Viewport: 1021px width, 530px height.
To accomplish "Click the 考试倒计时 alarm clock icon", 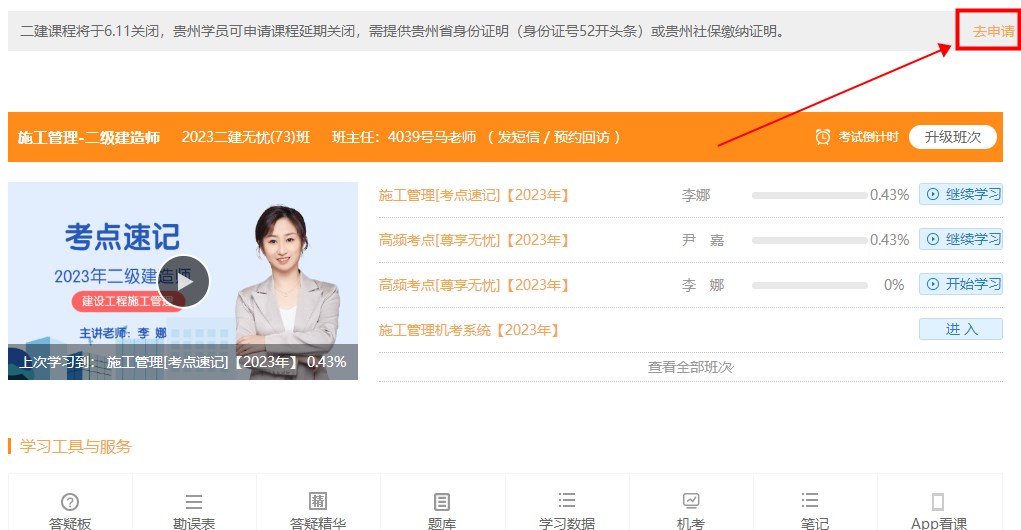I will 823,137.
